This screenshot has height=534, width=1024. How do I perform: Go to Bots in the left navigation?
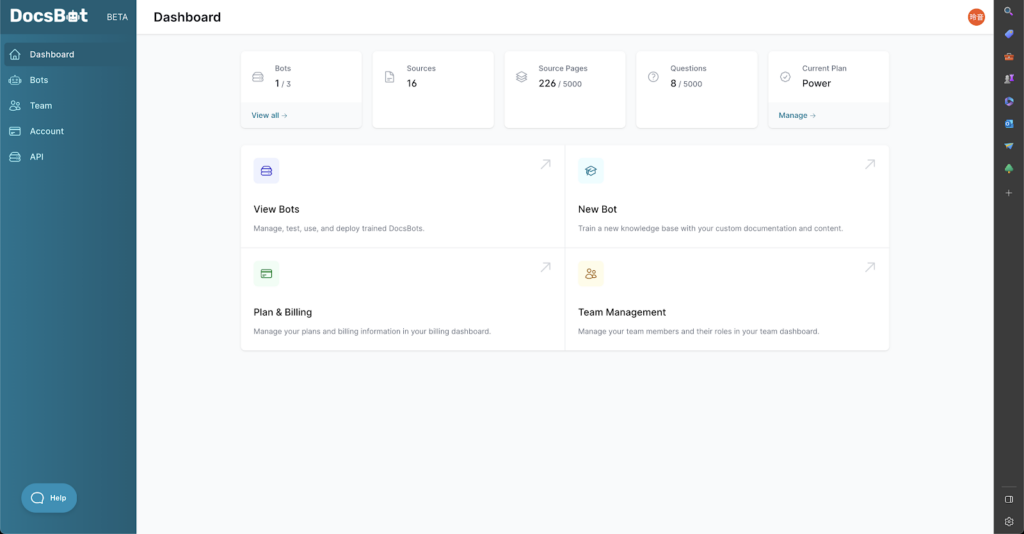point(38,80)
